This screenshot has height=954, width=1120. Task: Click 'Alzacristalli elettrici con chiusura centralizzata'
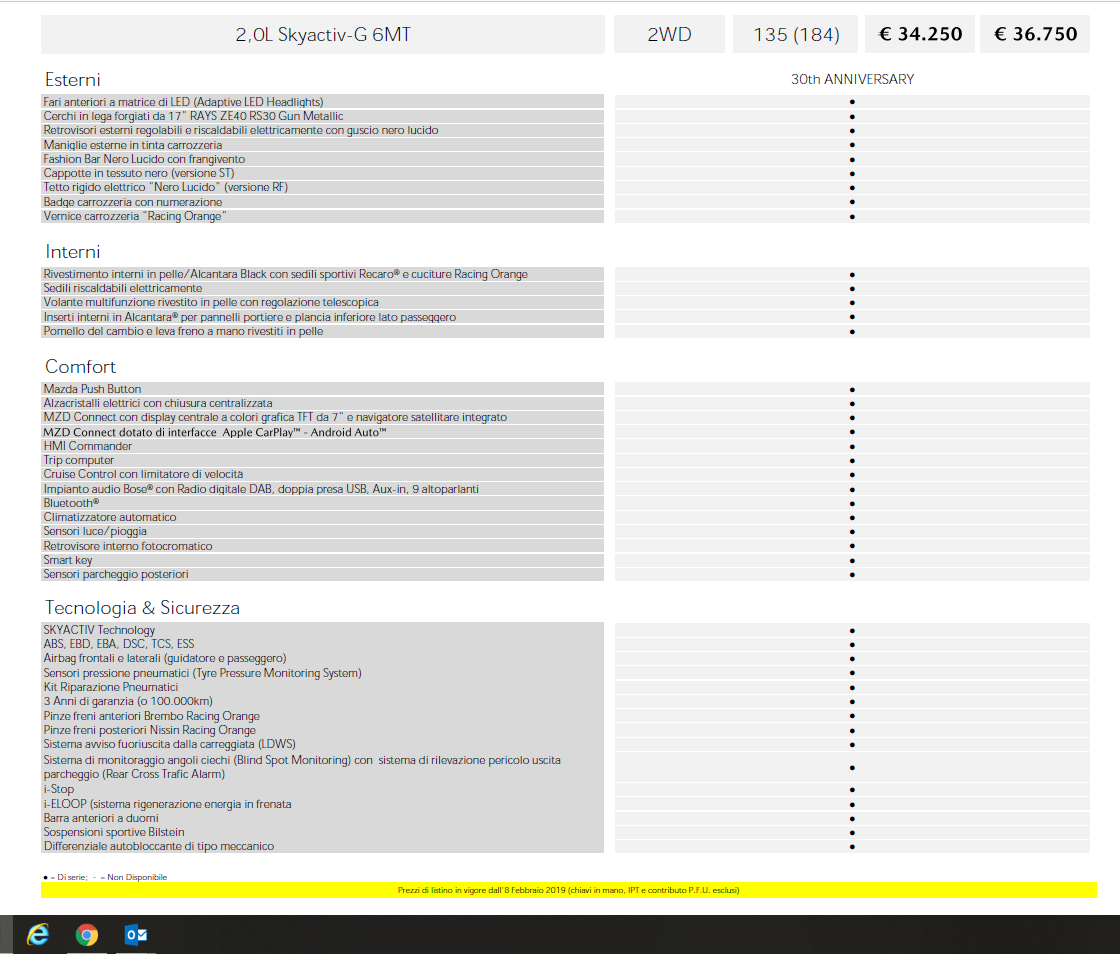pos(322,403)
